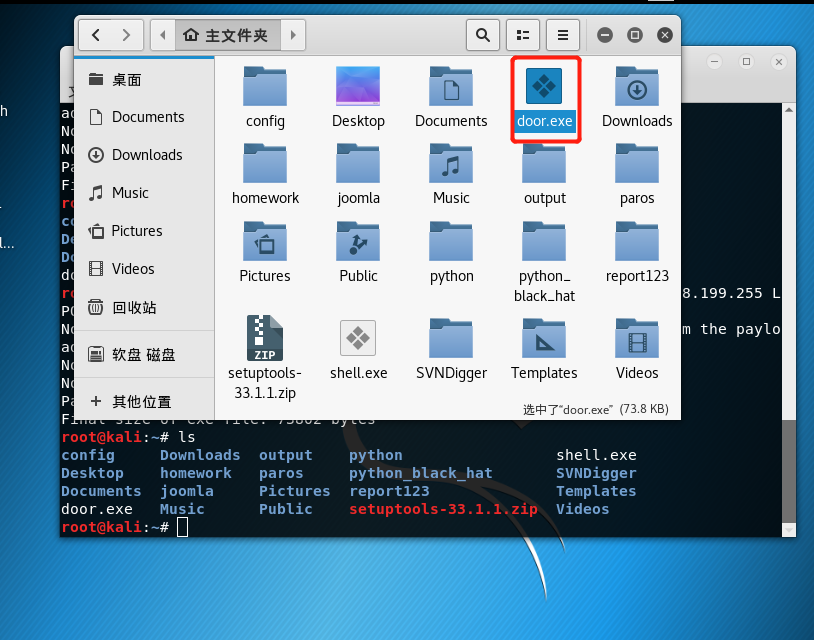
Task: Click the search icon in file manager toolbar
Action: click(483, 35)
